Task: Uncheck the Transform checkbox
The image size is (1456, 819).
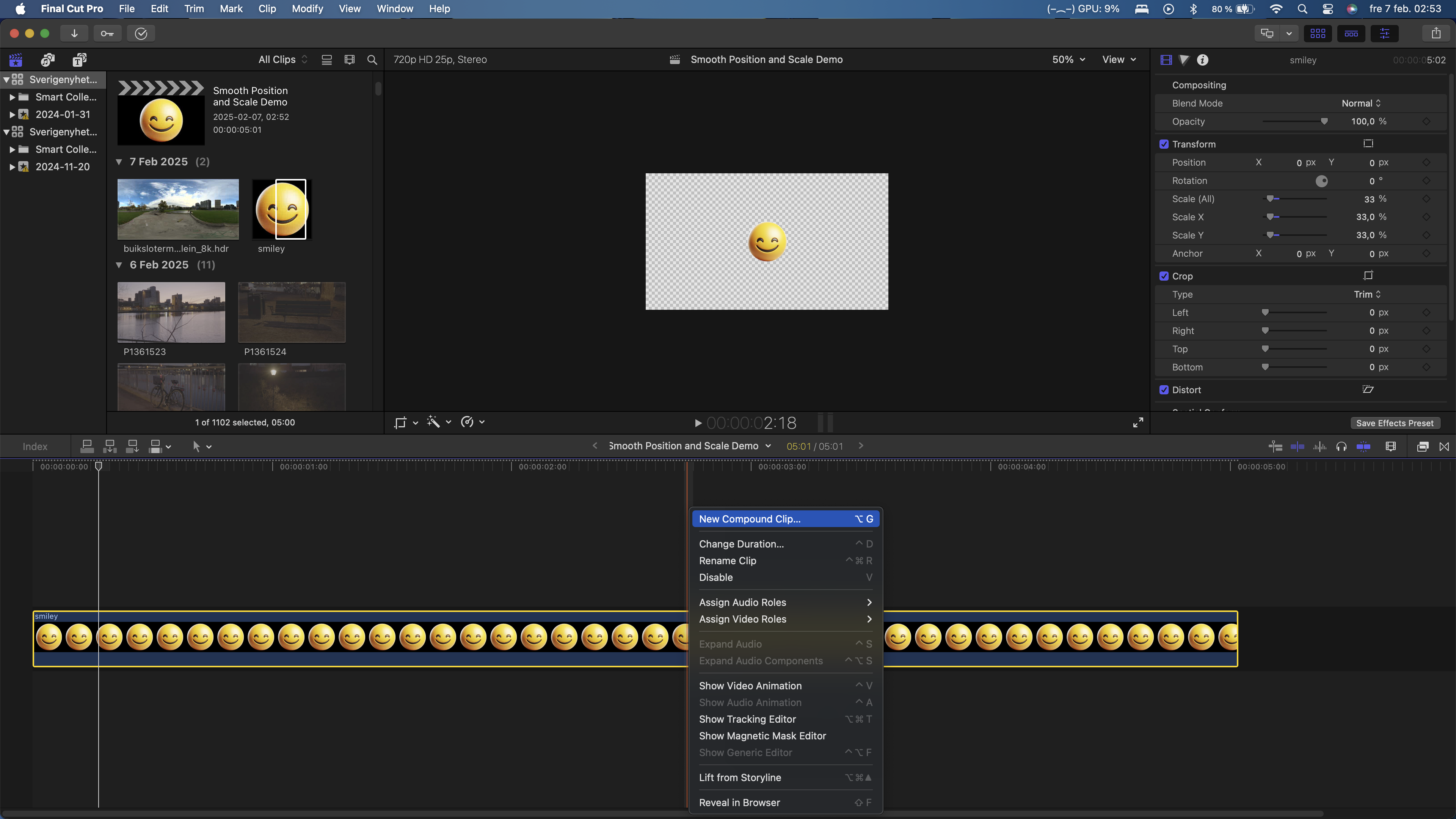Action: click(x=1164, y=144)
